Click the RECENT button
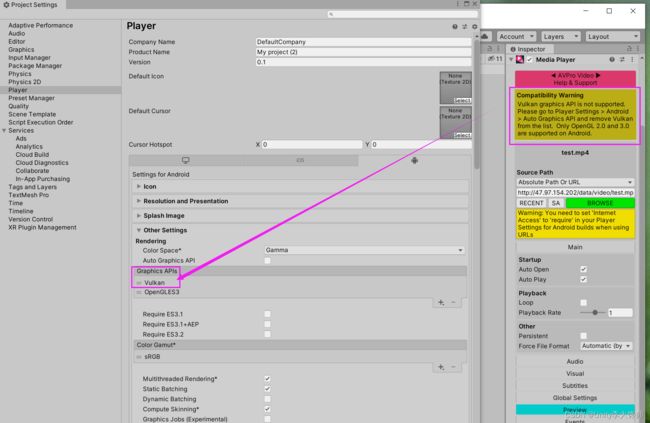This screenshot has width=650, height=423. pyautogui.click(x=531, y=203)
